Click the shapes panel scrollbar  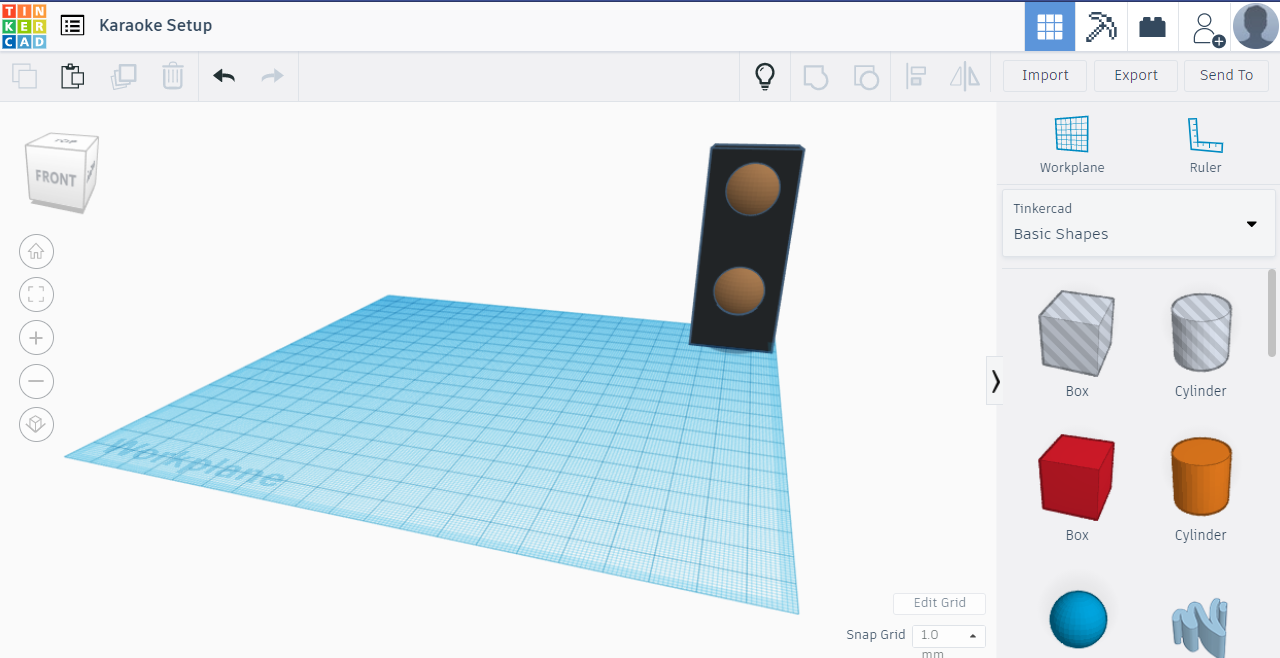point(1272,312)
